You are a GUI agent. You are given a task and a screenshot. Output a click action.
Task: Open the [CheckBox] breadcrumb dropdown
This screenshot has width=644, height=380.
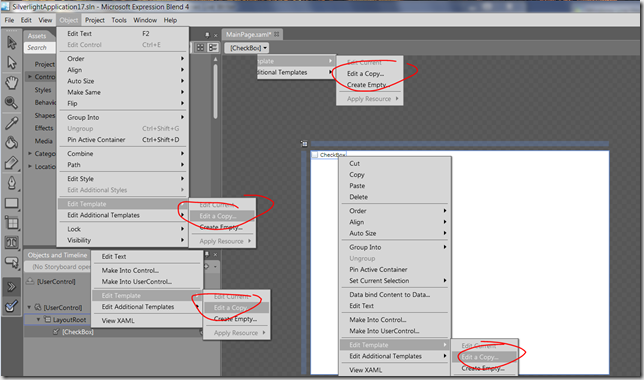point(247,48)
